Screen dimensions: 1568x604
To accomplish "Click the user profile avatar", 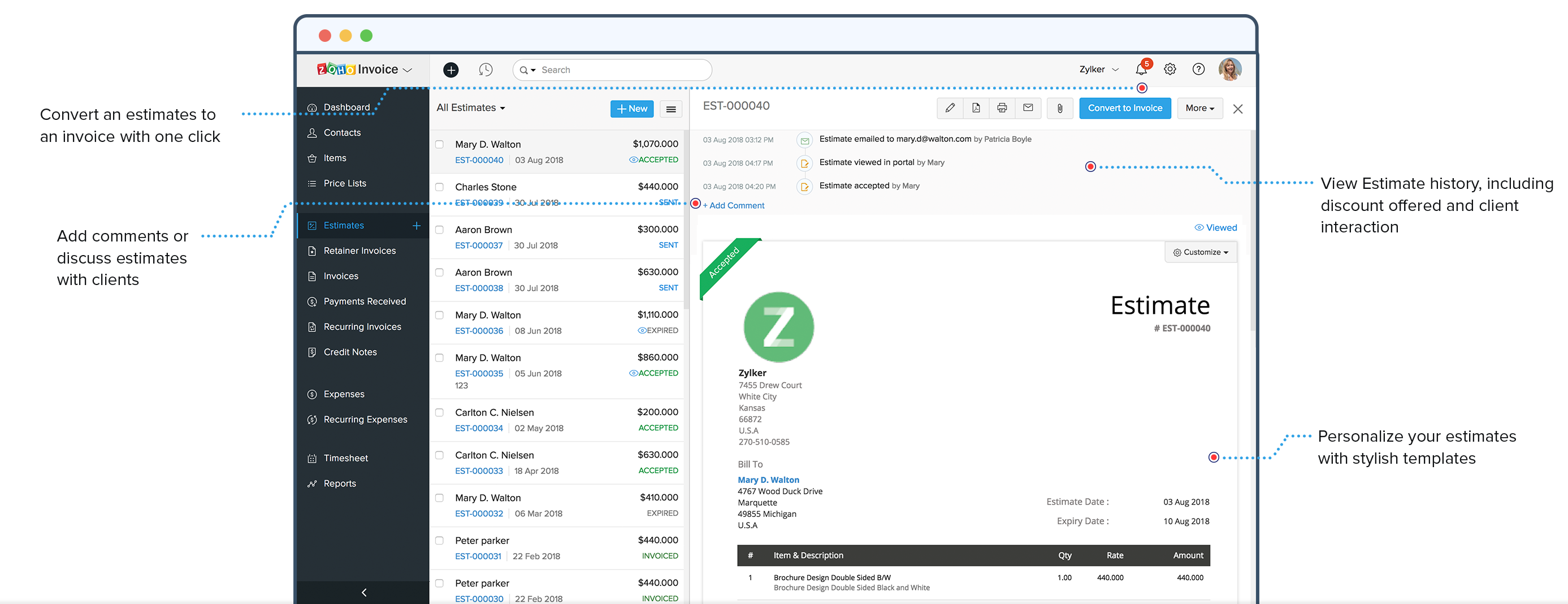I will (1229, 70).
